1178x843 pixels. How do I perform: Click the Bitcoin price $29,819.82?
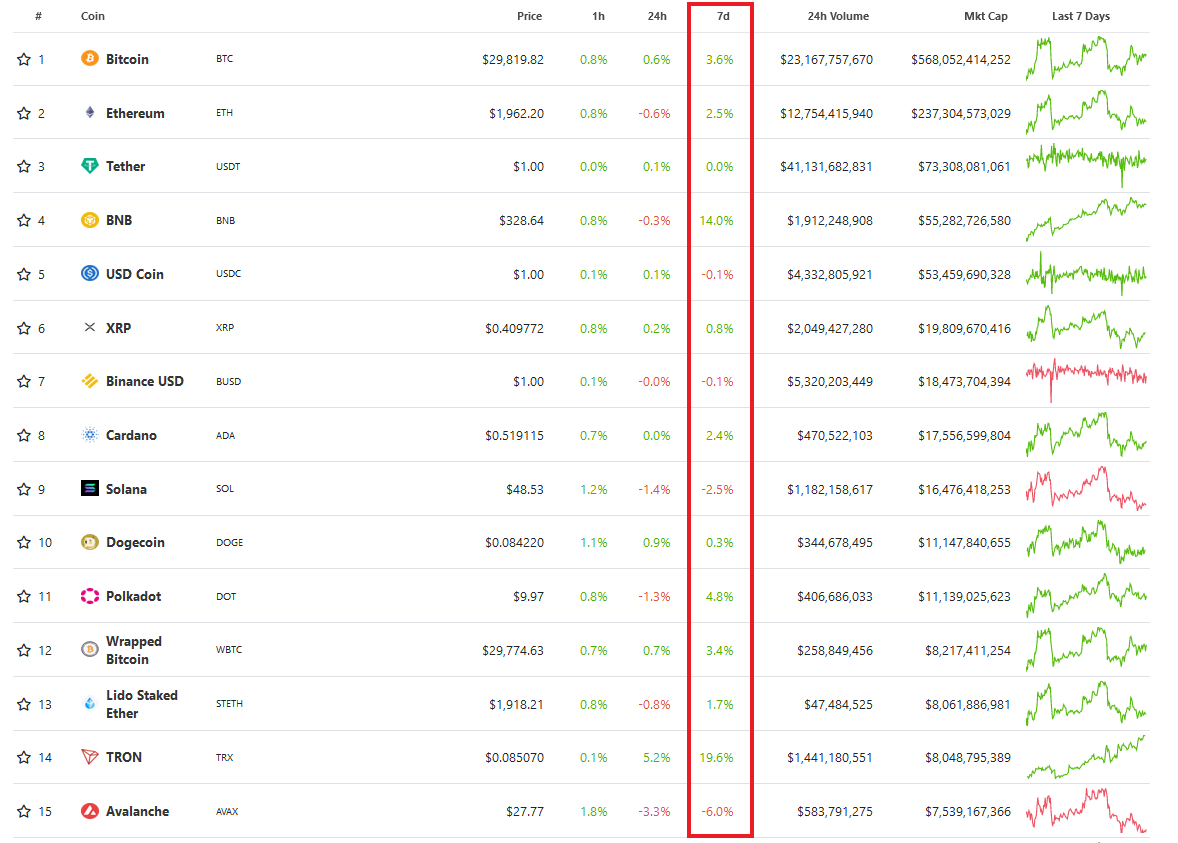(513, 59)
